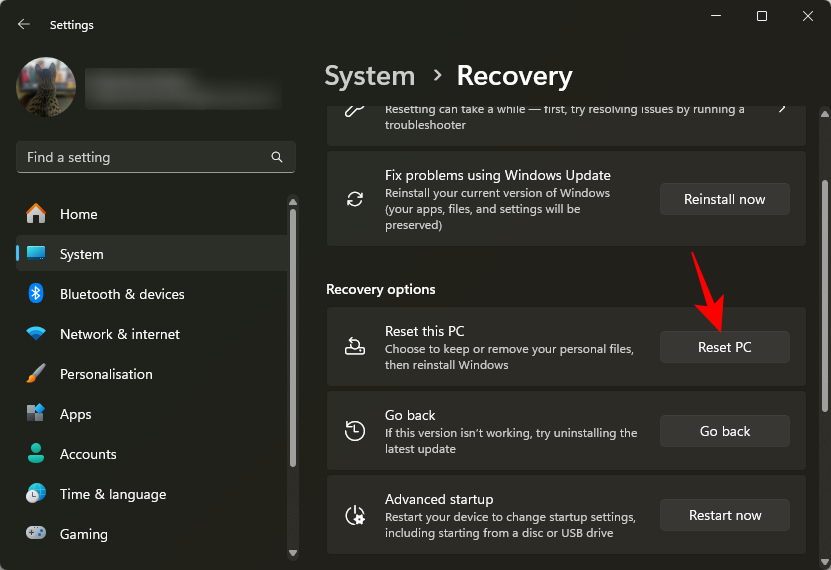
Task: Open Network & internet Wi-Fi icon
Action: 36,334
